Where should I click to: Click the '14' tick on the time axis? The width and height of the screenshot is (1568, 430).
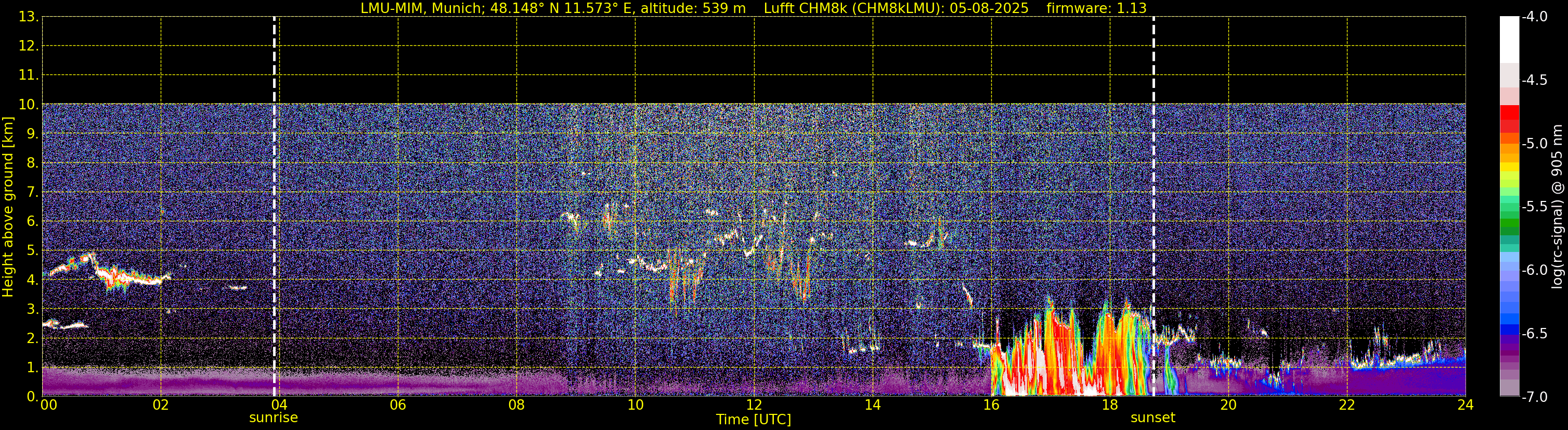click(873, 405)
